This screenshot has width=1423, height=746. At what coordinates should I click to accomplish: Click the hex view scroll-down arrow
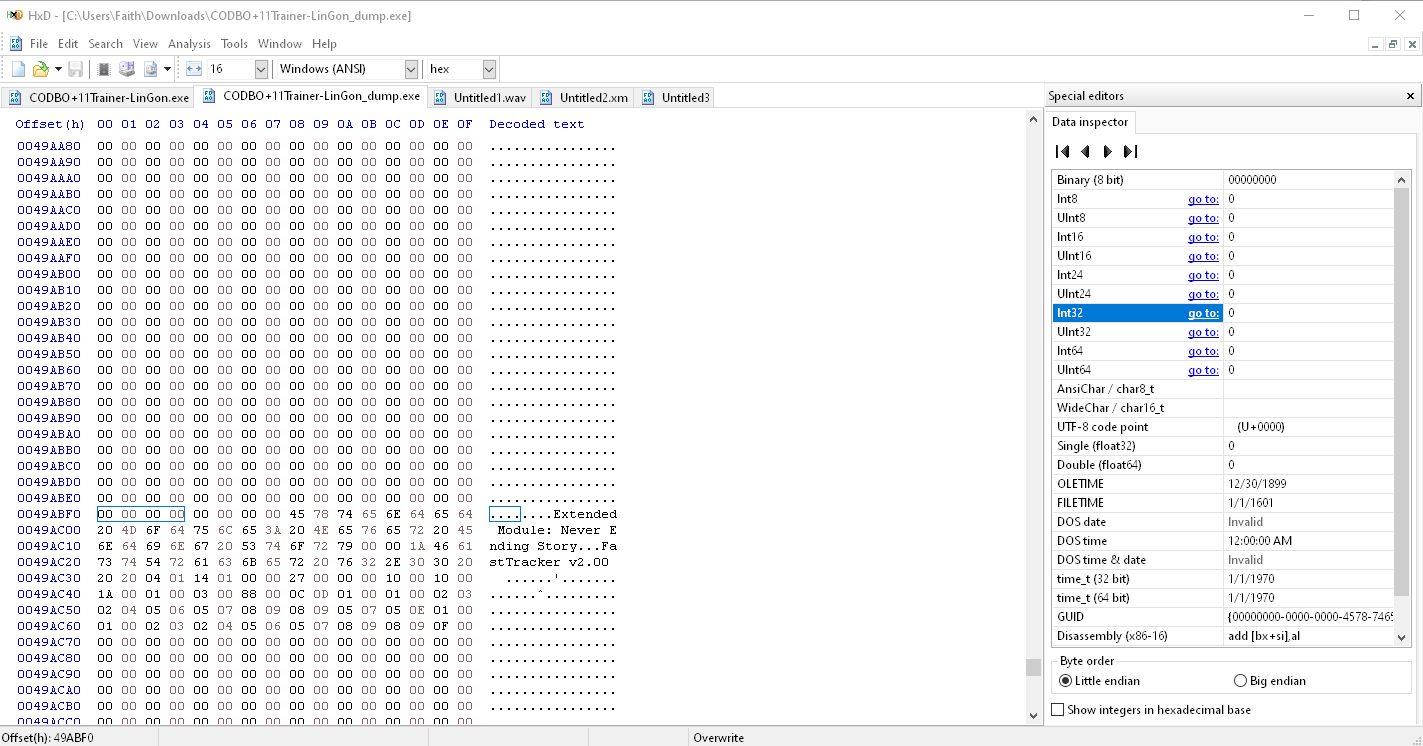(1033, 716)
